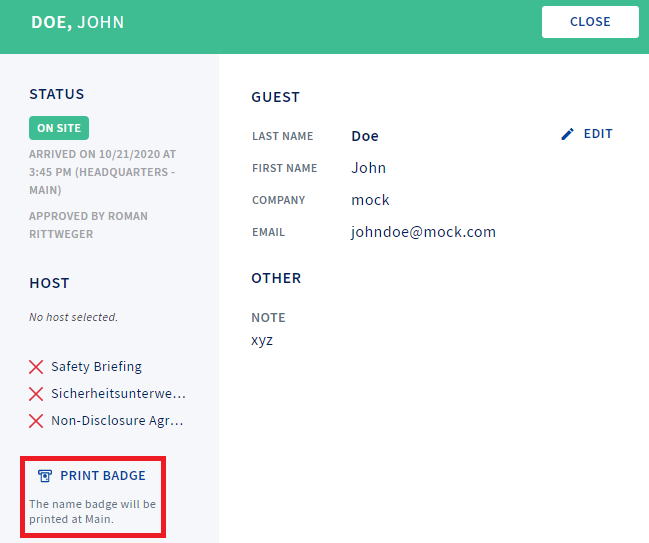Click the pencil edit icon
This screenshot has width=649, height=543.
(567, 134)
